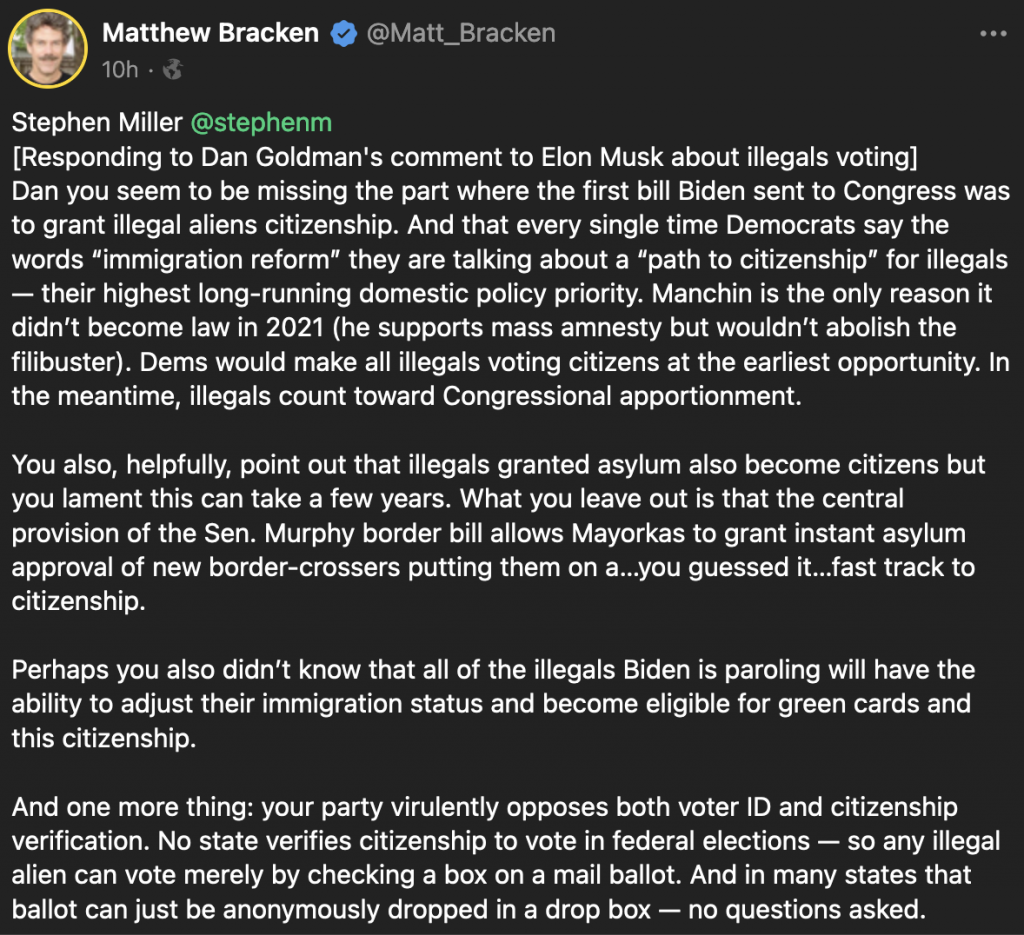Open the three-dot post options menu
This screenshot has width=1024, height=935.
992,33
